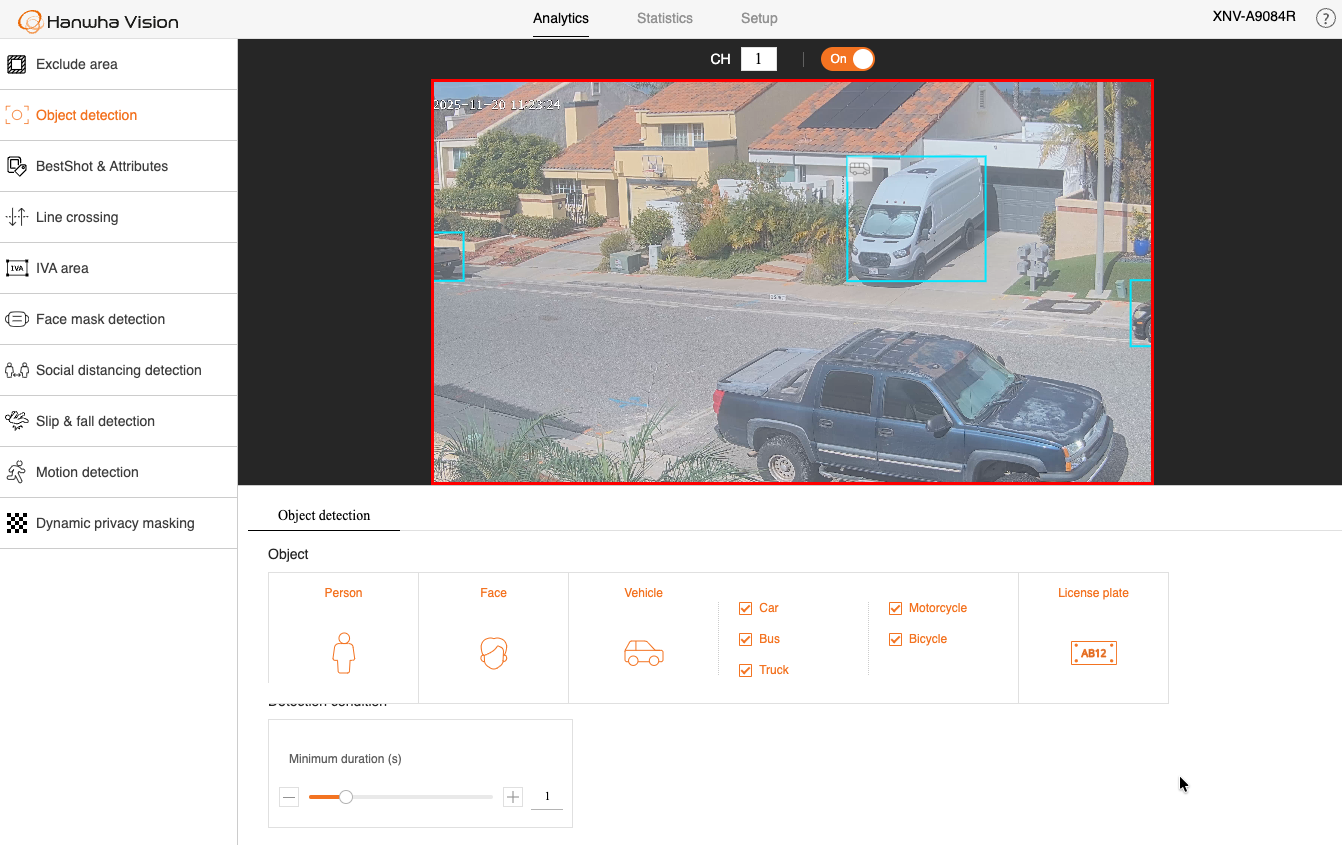
Task: Click the Minimum duration (s) label
Action: tap(345, 759)
